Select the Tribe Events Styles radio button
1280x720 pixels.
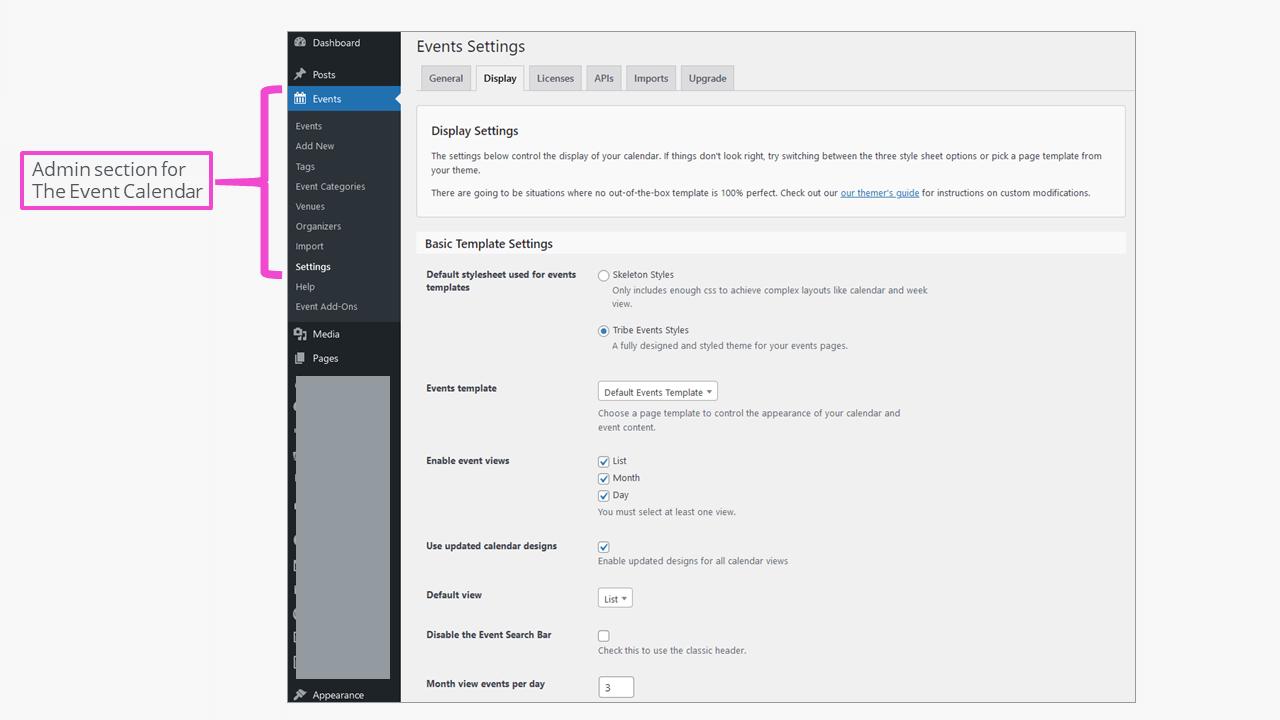(x=603, y=331)
